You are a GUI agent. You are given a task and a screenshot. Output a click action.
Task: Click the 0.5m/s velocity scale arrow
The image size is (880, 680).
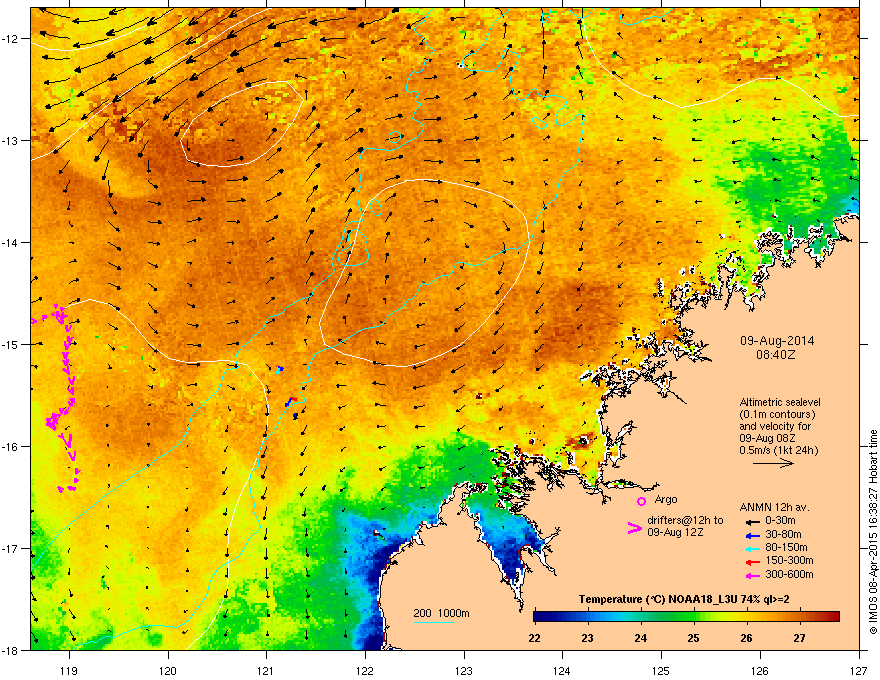[x=773, y=463]
